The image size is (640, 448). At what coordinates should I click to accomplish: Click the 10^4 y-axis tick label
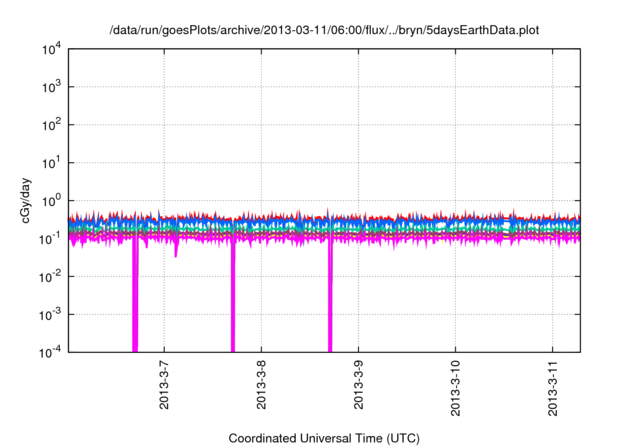coord(51,50)
